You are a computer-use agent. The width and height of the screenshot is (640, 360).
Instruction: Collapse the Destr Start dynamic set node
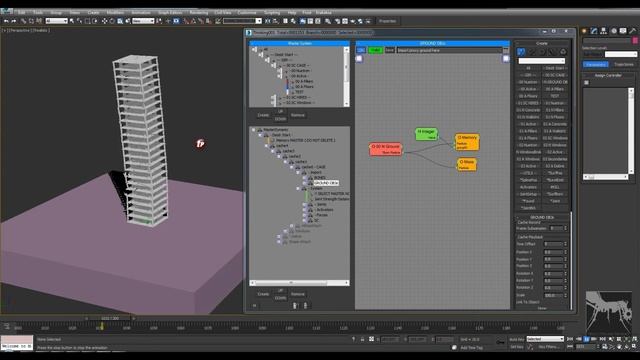[260, 135]
